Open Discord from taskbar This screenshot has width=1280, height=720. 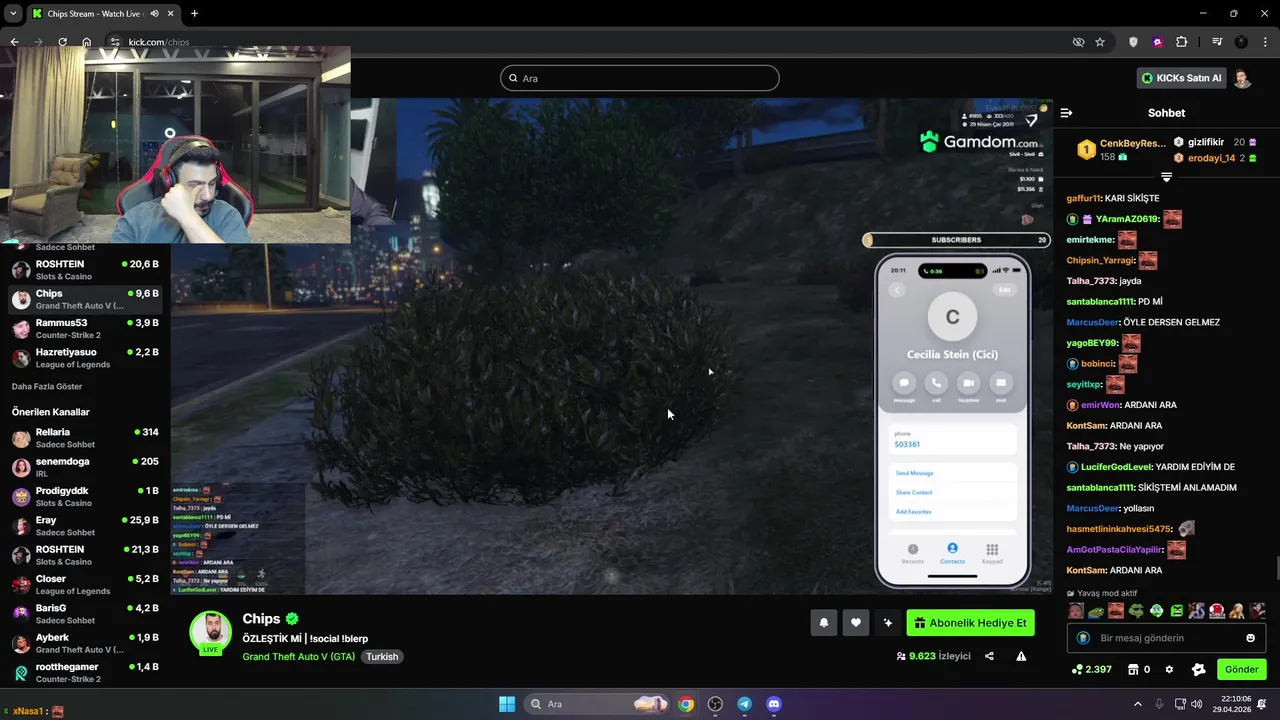click(773, 704)
